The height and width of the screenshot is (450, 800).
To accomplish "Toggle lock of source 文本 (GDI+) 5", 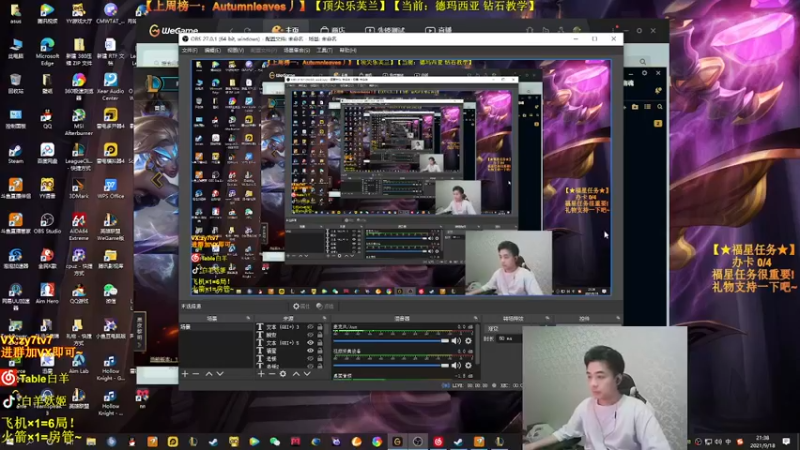I will [320, 343].
